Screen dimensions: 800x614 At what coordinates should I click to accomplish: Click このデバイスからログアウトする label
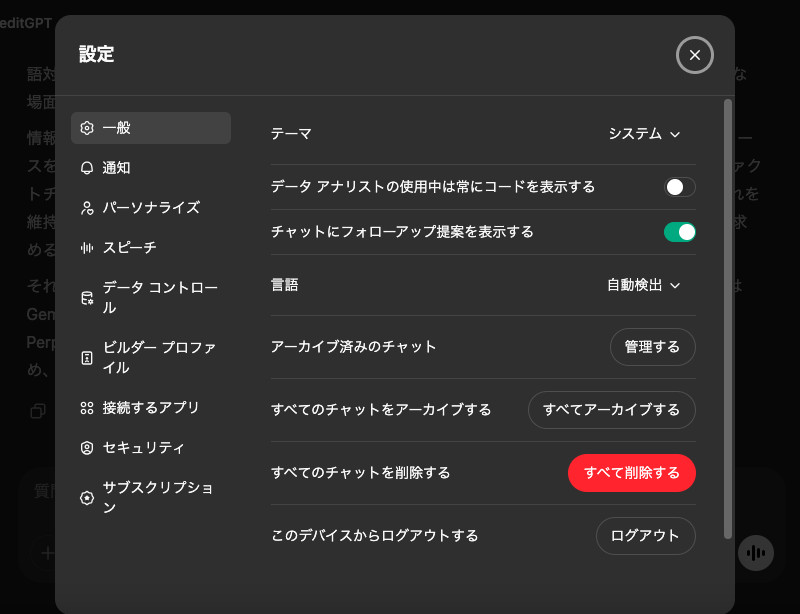375,536
